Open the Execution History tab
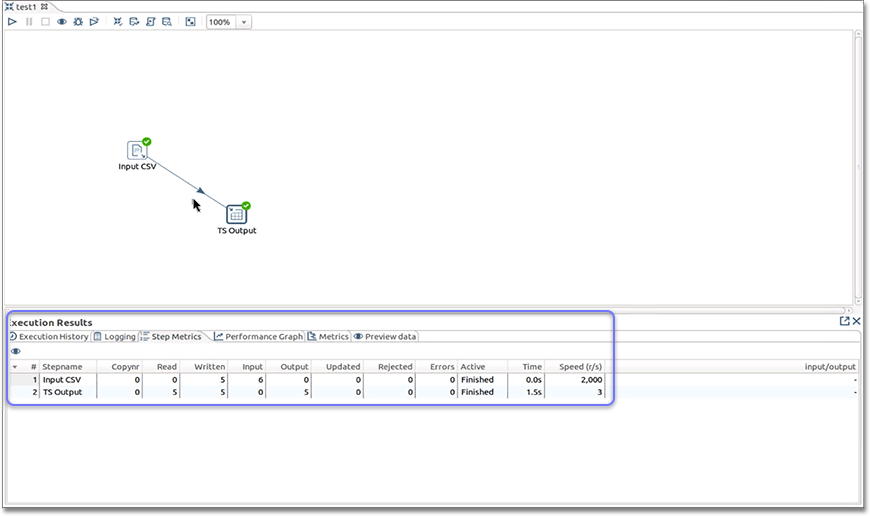The width and height of the screenshot is (870, 516). pyautogui.click(x=49, y=337)
